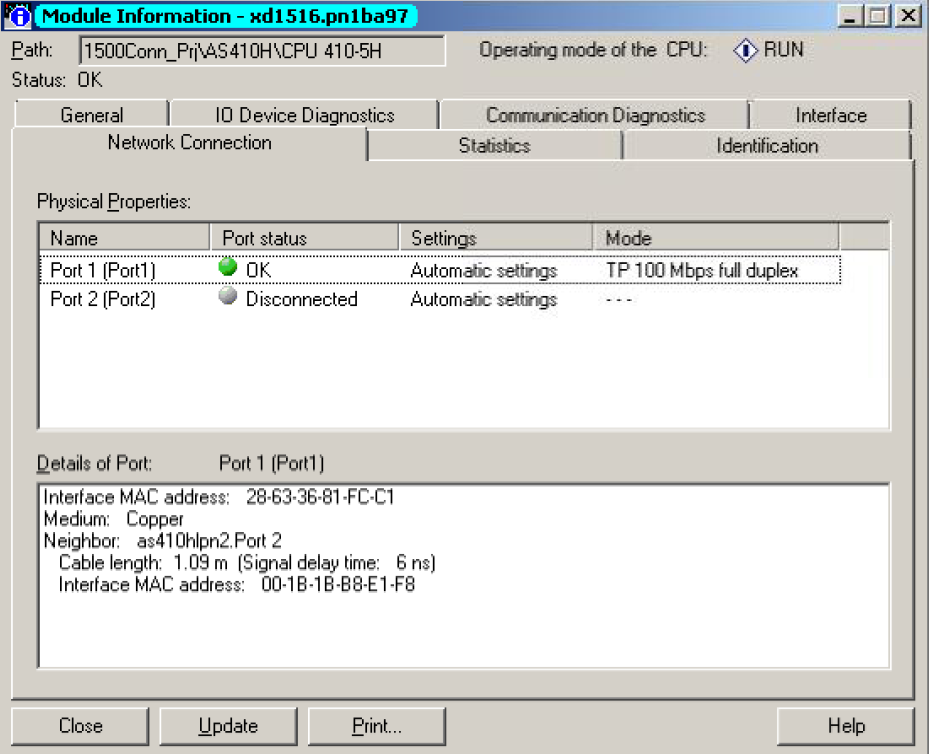This screenshot has height=754, width=929.
Task: Click the Path input field
Action: [261, 51]
